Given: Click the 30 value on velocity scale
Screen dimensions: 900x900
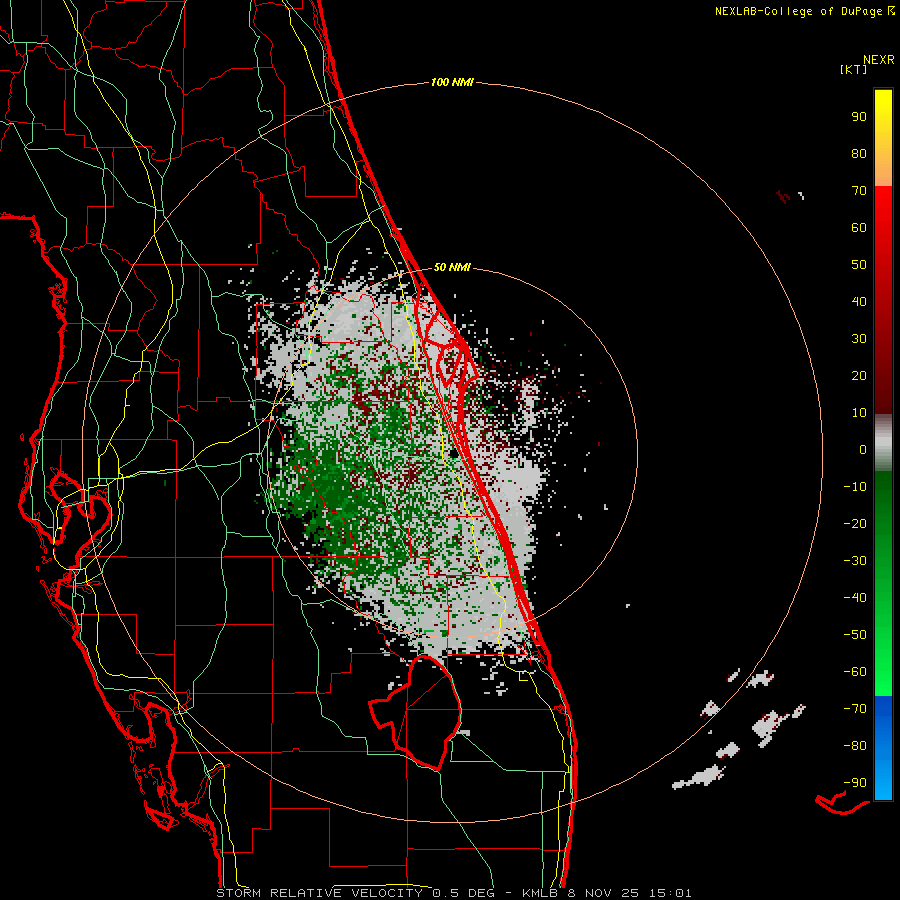Looking at the screenshot, I should pos(859,339).
